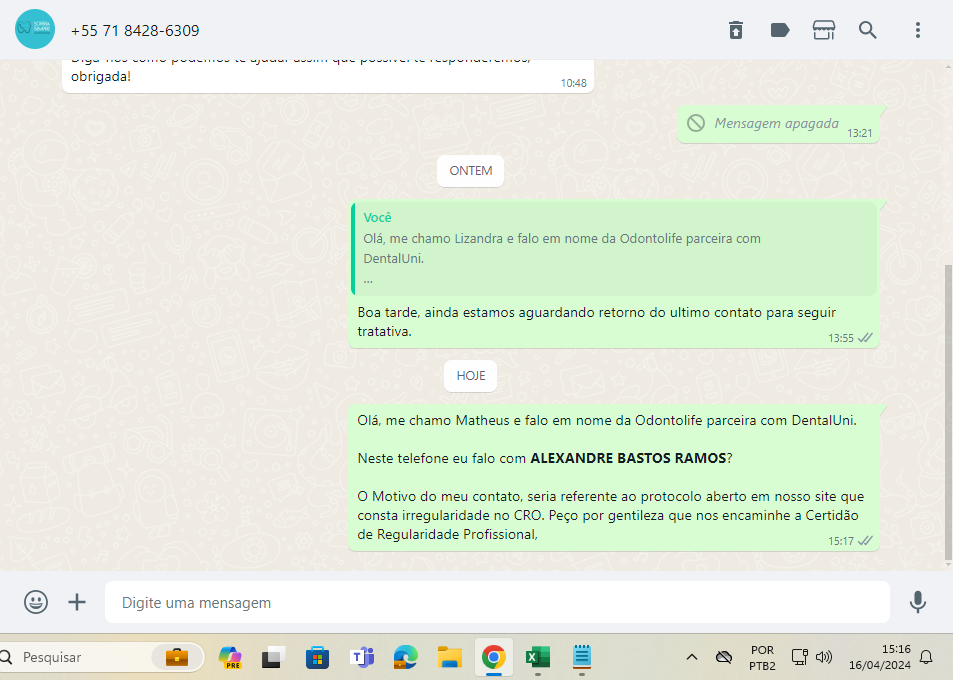Viewport: 953px width, 680px height.
Task: Switch to Google Chrome on taskbar
Action: pos(494,657)
